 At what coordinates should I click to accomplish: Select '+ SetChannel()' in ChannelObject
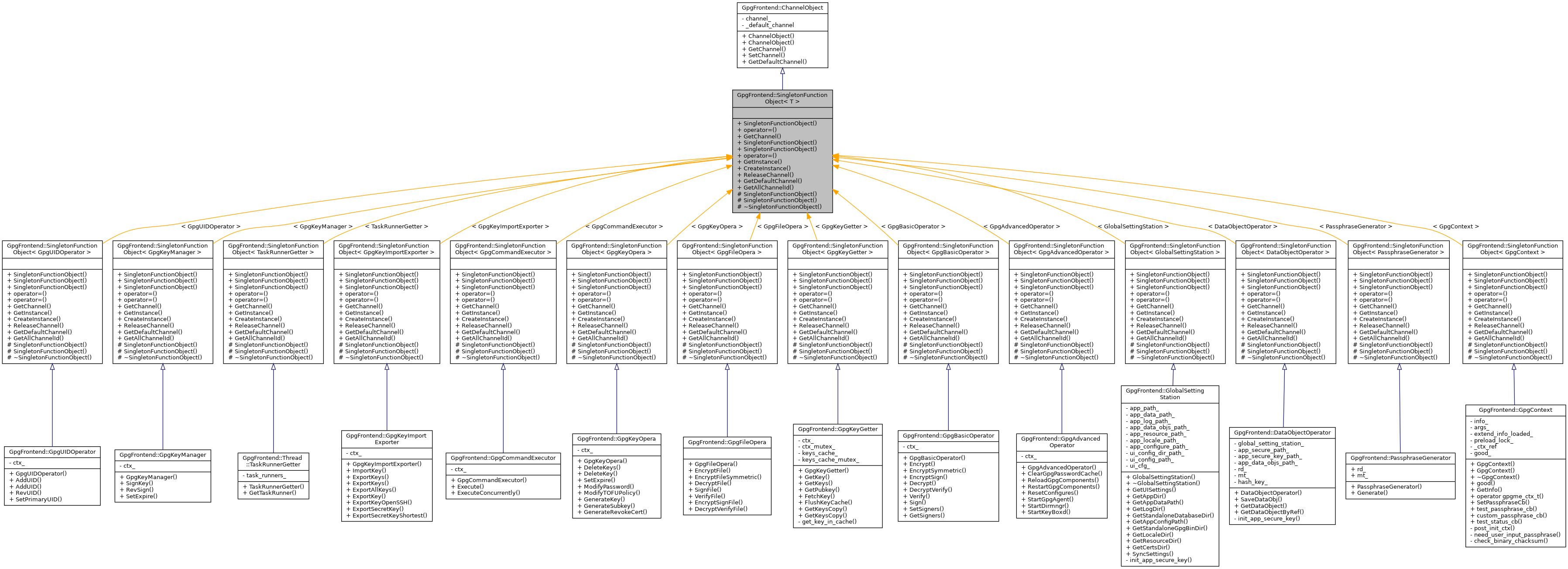pos(763,55)
